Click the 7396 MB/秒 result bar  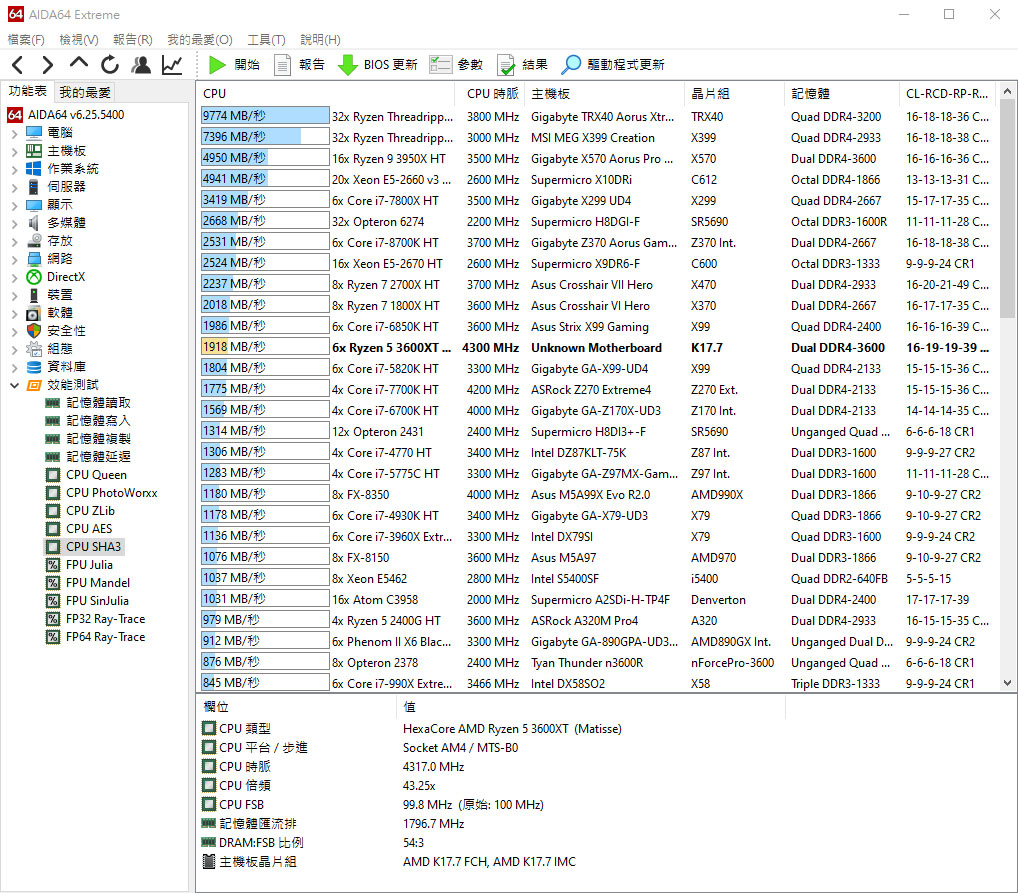(265, 137)
